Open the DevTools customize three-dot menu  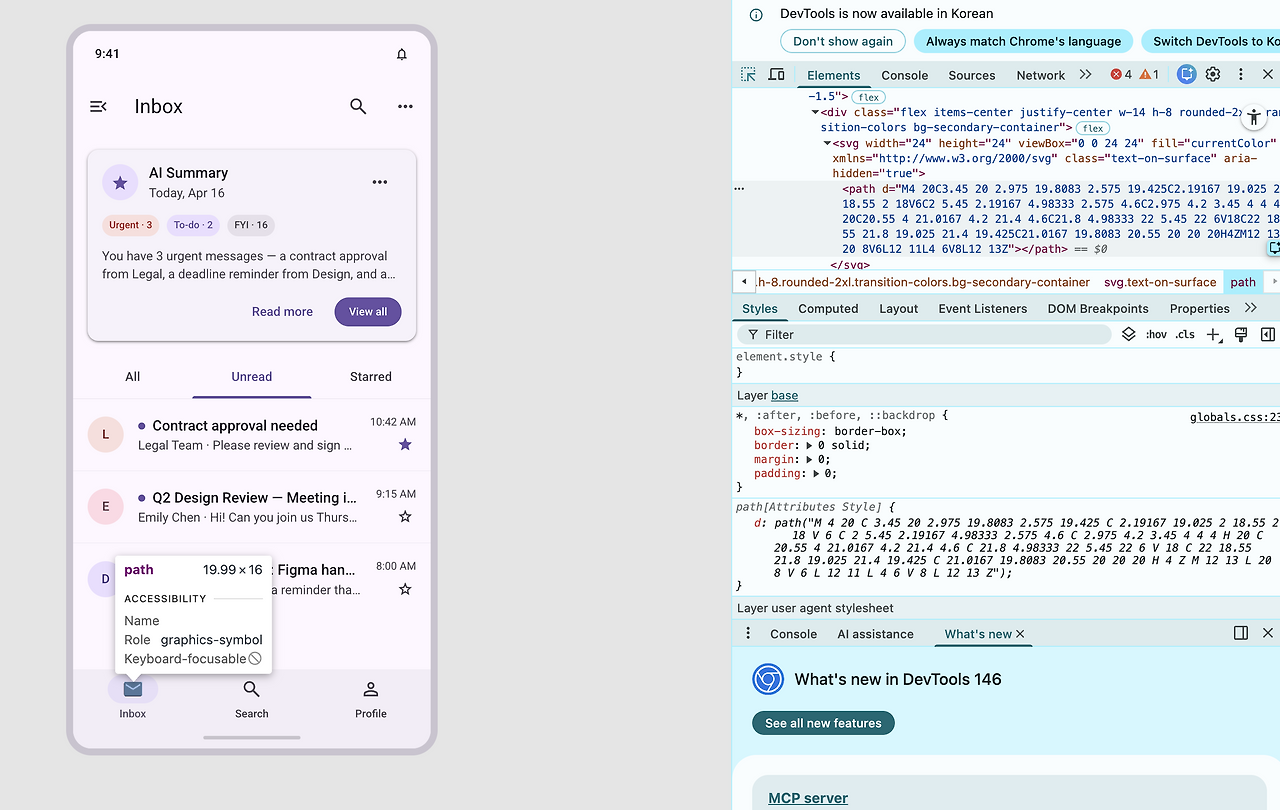(1241, 74)
